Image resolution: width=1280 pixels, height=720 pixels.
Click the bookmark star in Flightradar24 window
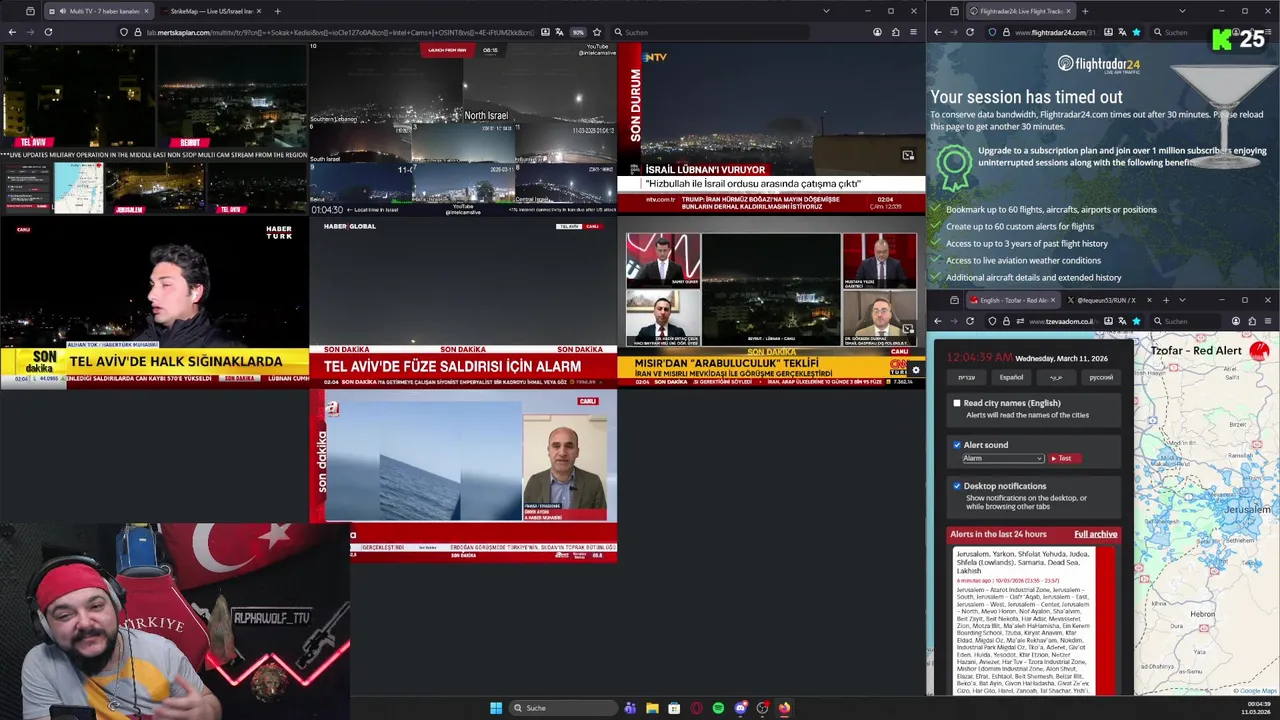1136,32
